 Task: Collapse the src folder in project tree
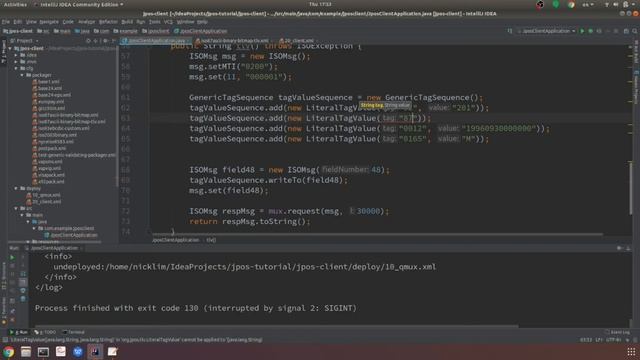(x=16, y=208)
